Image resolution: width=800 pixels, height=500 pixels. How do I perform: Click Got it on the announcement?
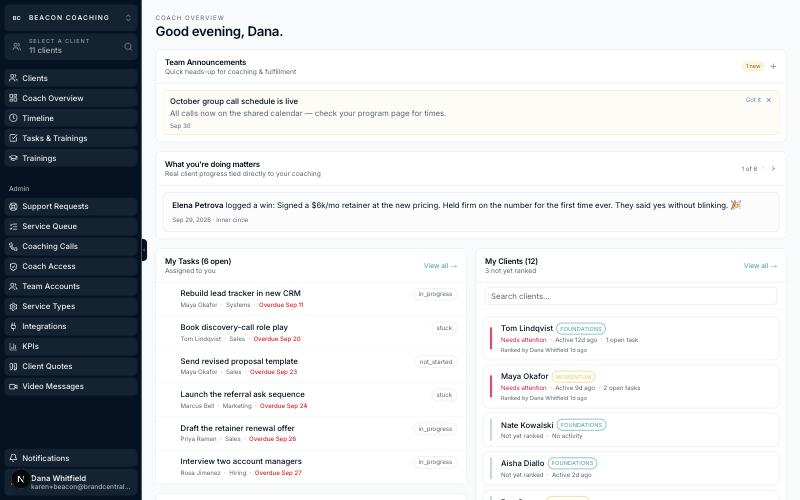[x=753, y=100]
